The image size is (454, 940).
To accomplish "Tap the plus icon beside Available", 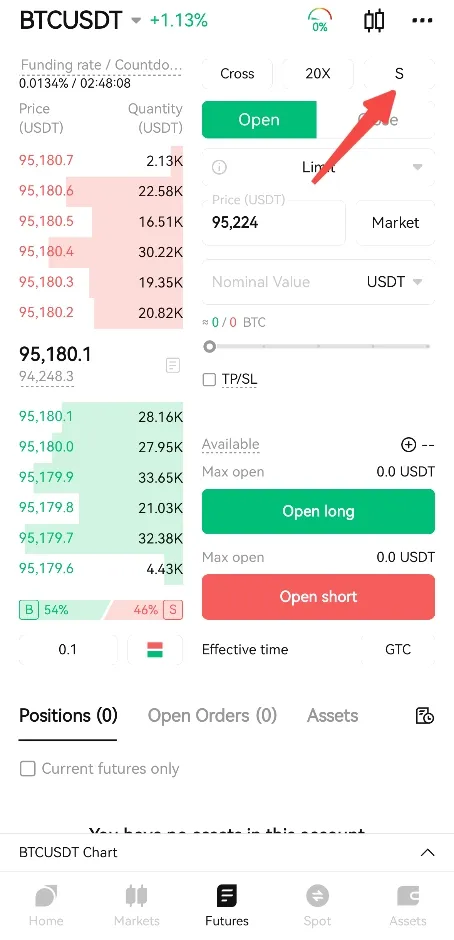I will point(408,444).
